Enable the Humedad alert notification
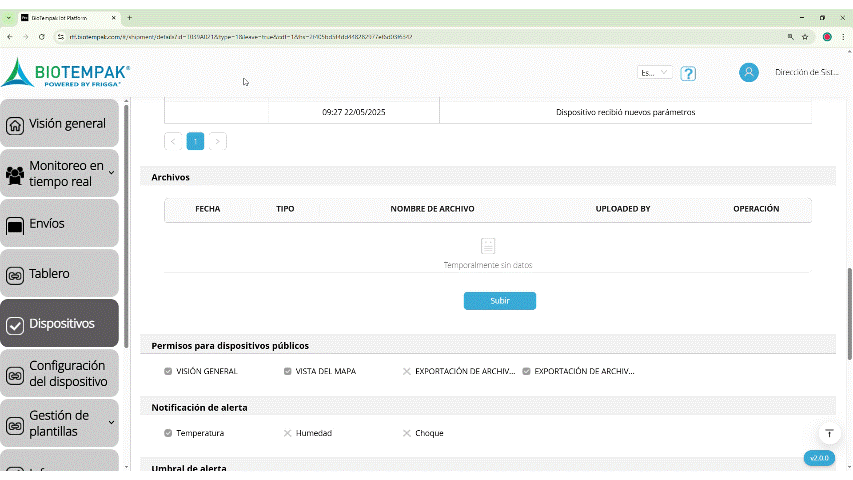 click(x=287, y=433)
